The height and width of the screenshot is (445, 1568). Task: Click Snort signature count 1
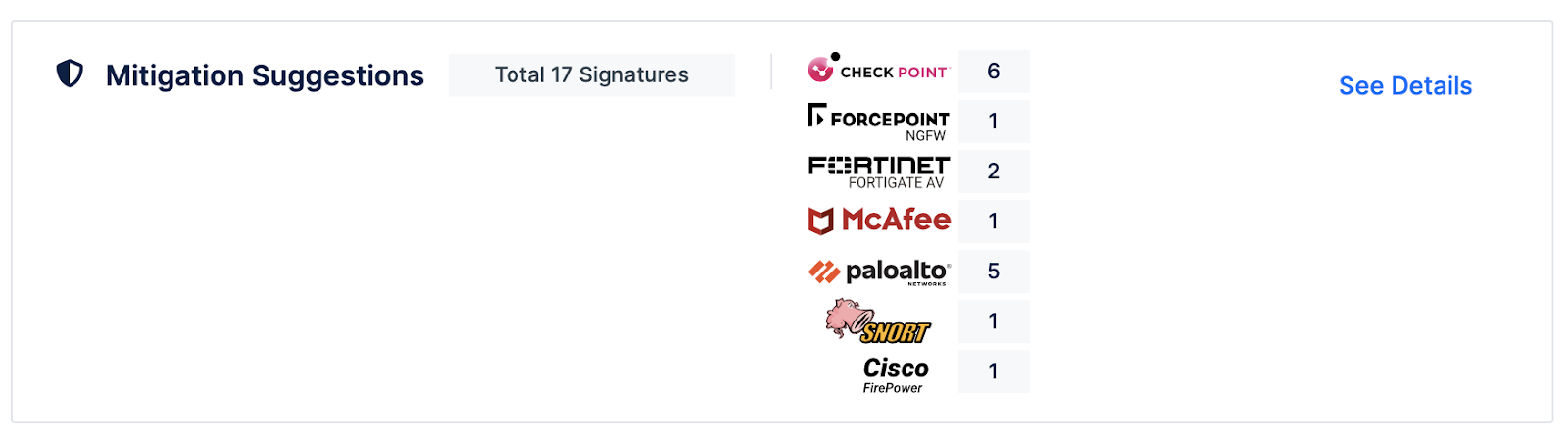993,321
